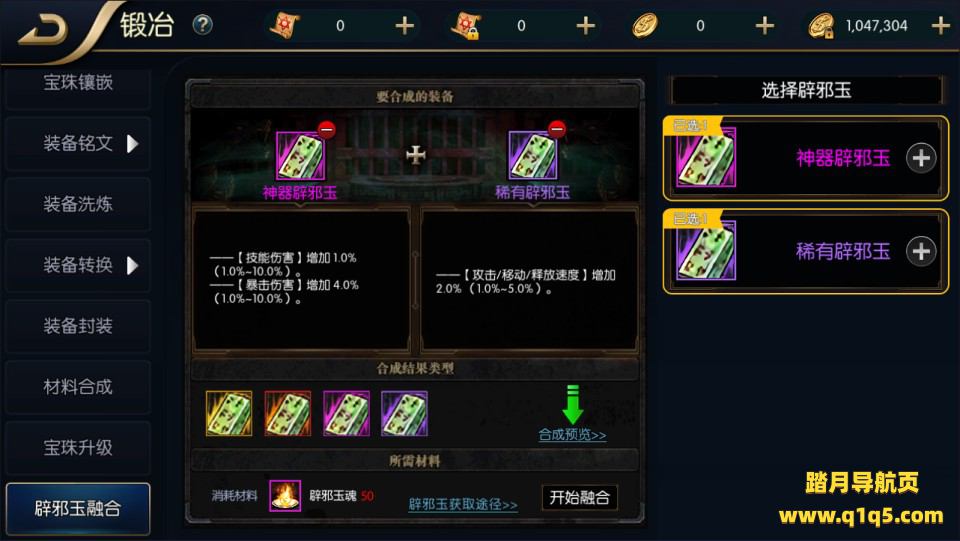Viewport: 960px width, 541px height.
Task: Toggle selection of 稀有辟邪玉 with its plus button
Action: [921, 252]
